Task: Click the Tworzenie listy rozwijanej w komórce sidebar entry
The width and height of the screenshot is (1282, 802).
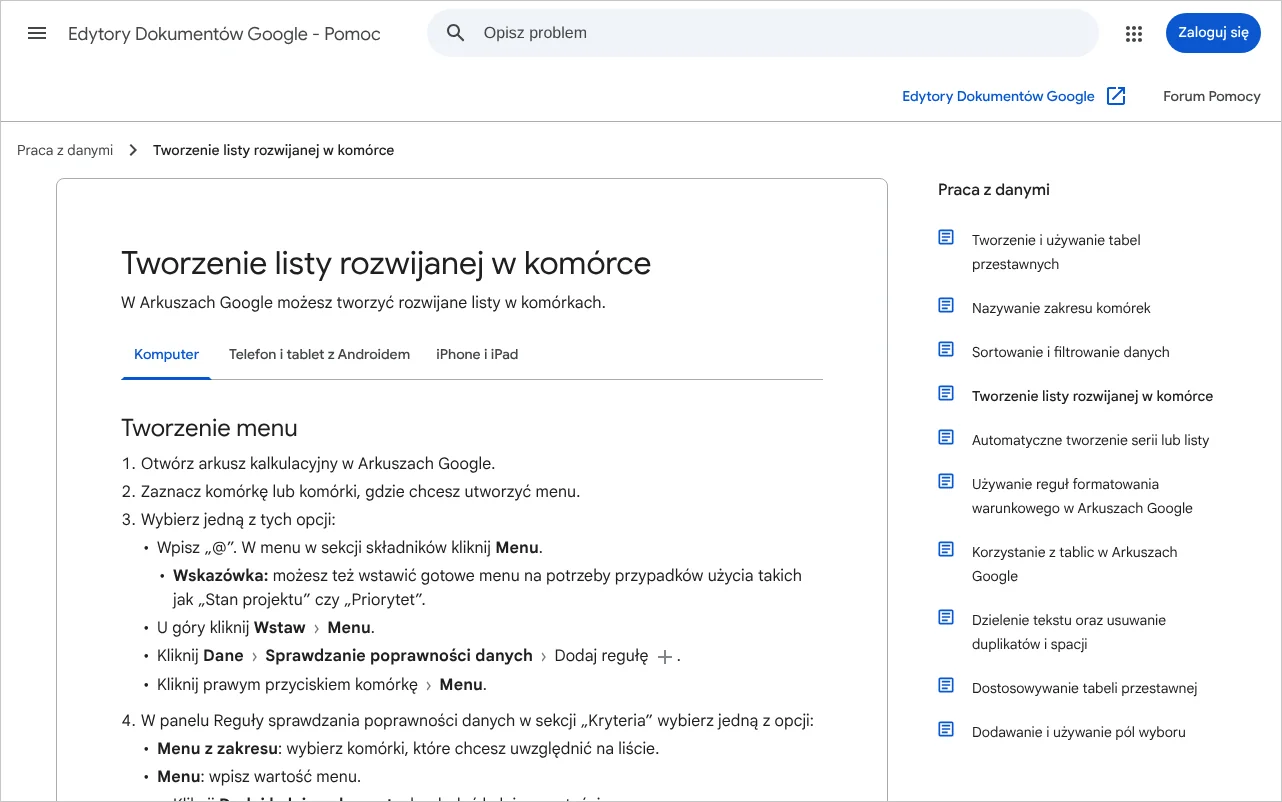Action: (x=1092, y=396)
